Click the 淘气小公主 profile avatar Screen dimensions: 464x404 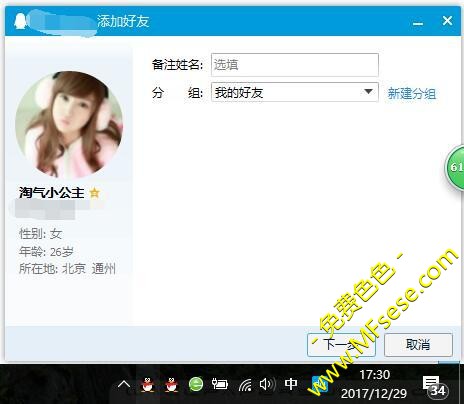coord(69,124)
